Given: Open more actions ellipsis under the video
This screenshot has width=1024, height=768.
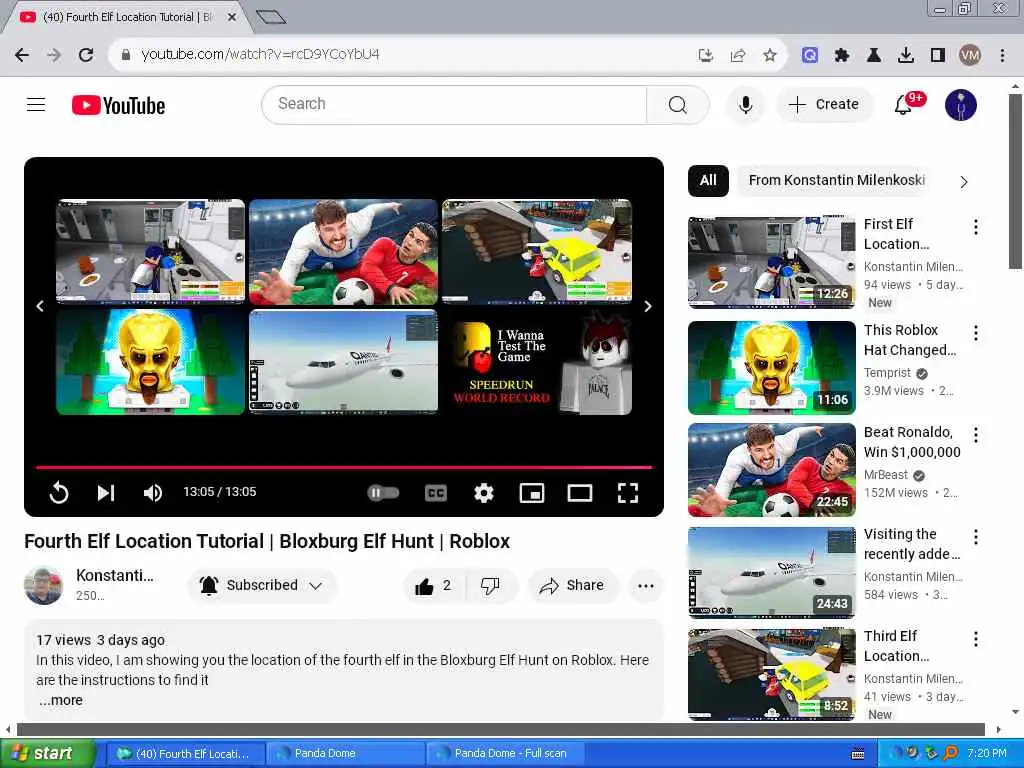Looking at the screenshot, I should pos(646,586).
